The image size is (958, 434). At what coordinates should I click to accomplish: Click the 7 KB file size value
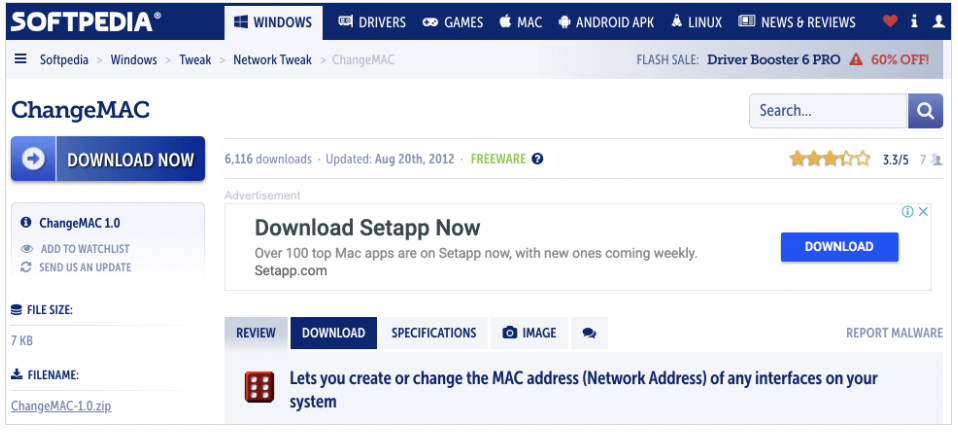click(x=22, y=340)
